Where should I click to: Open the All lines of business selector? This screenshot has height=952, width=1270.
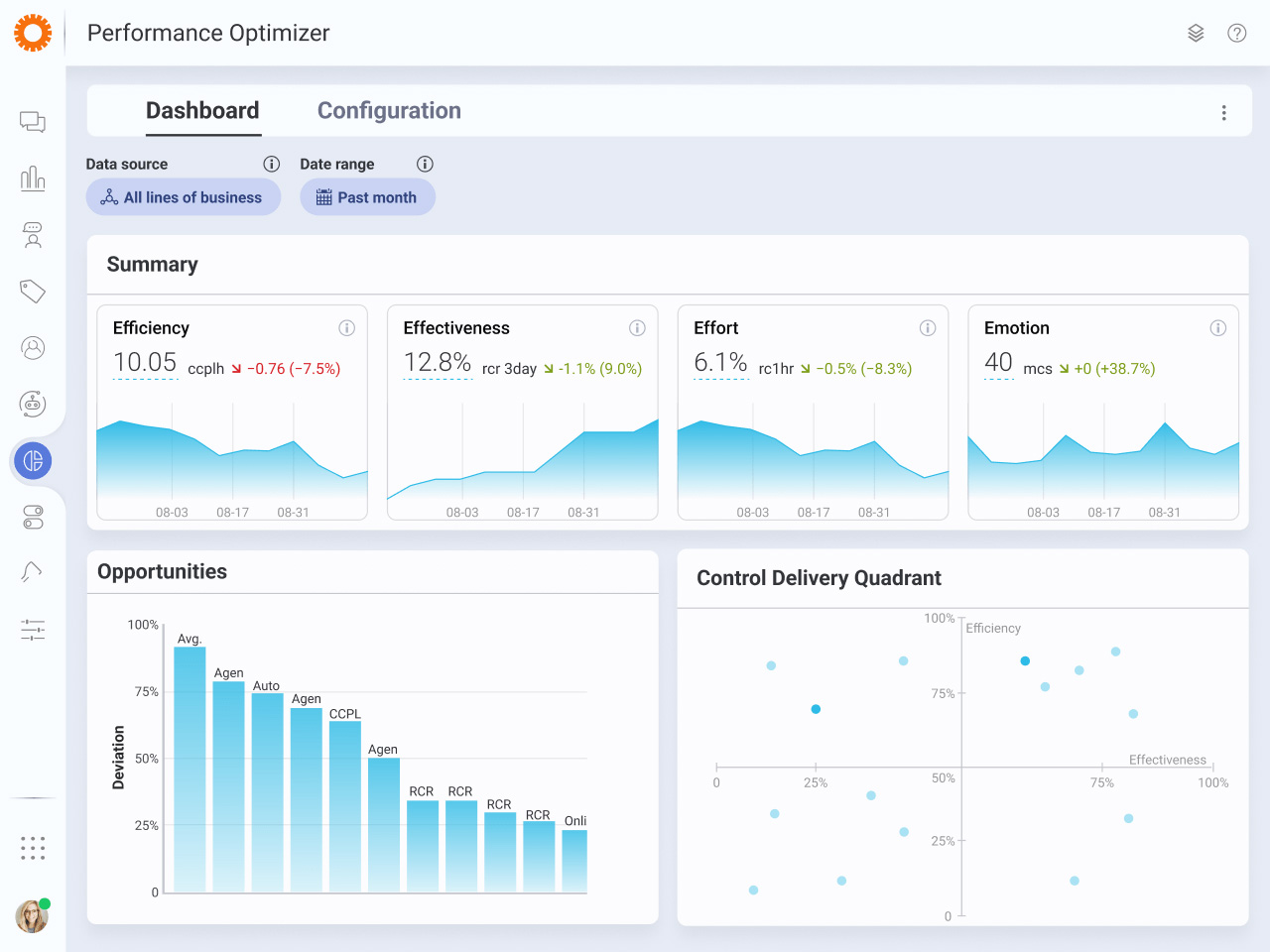183,197
